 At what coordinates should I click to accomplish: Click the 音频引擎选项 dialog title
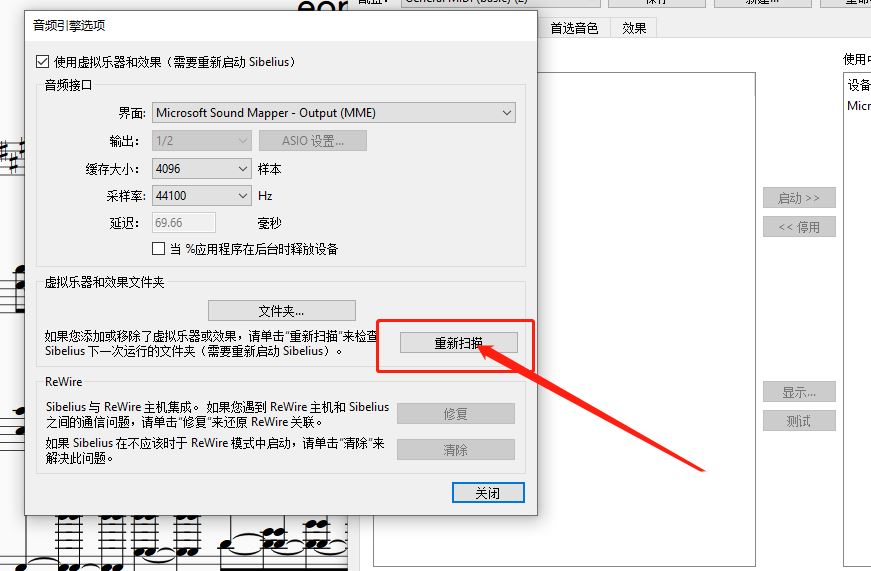(x=69, y=26)
